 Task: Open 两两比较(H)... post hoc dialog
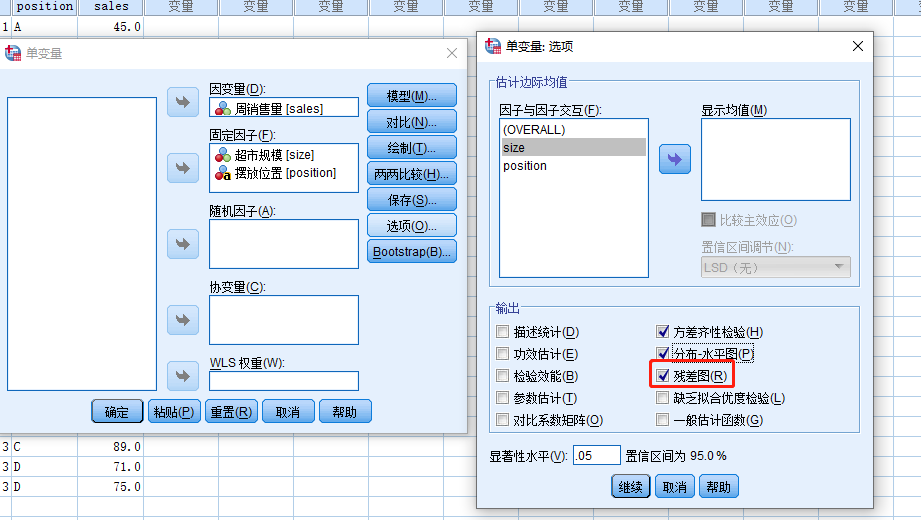(x=412, y=173)
